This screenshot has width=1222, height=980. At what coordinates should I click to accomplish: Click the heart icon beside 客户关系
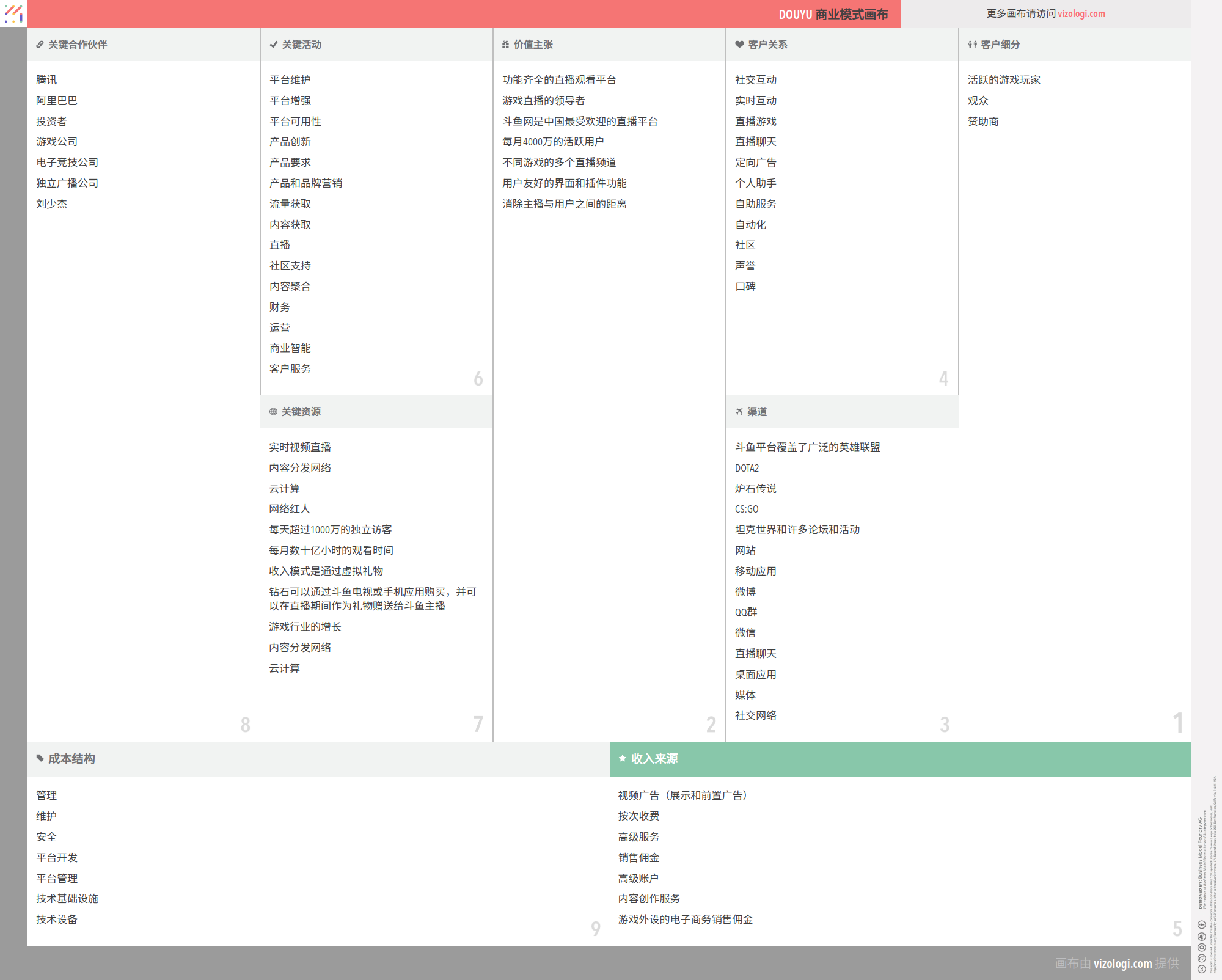739,45
